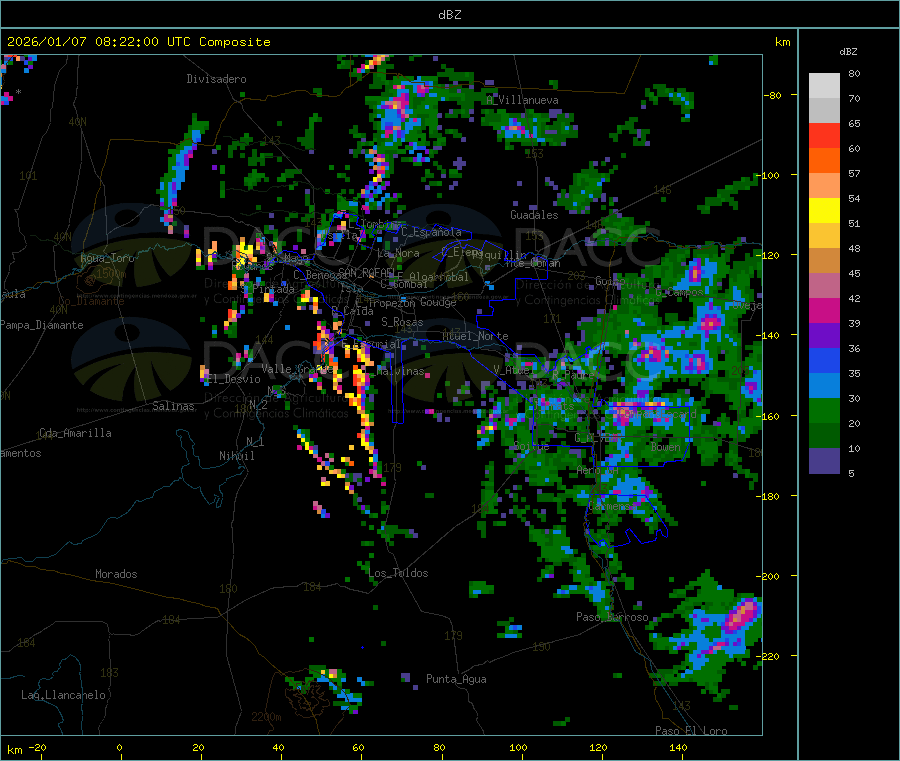Click the 'dBZ' heading above the color legend
The image size is (900, 761).
(x=848, y=52)
